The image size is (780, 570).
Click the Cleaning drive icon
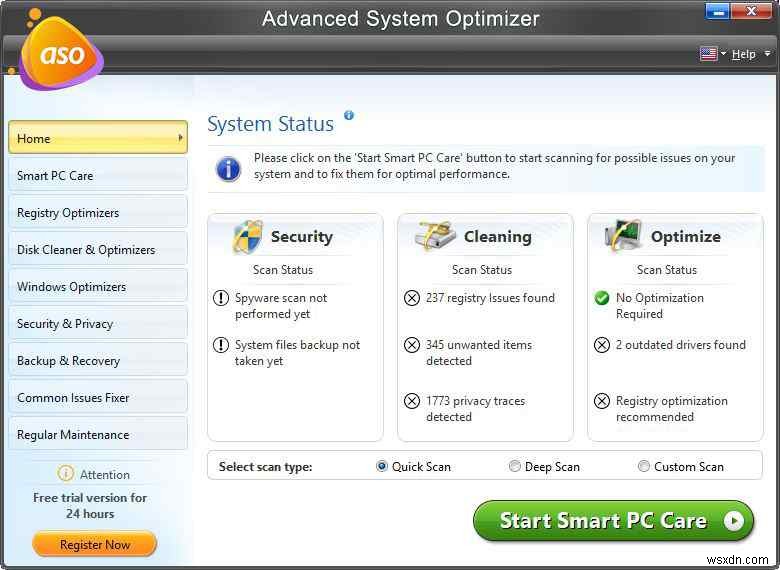(435, 236)
